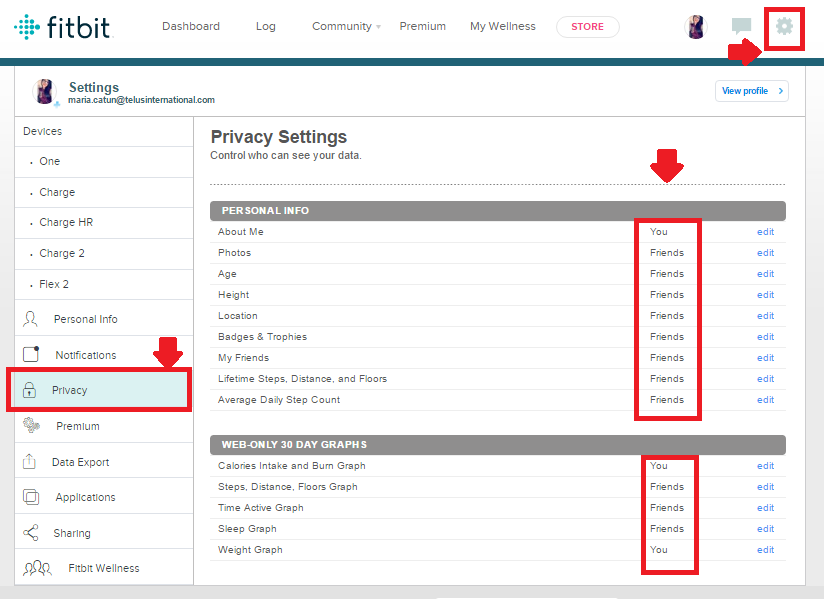Click the Privacy padlock icon
Screen dimensions: 824x599
pos(29,390)
